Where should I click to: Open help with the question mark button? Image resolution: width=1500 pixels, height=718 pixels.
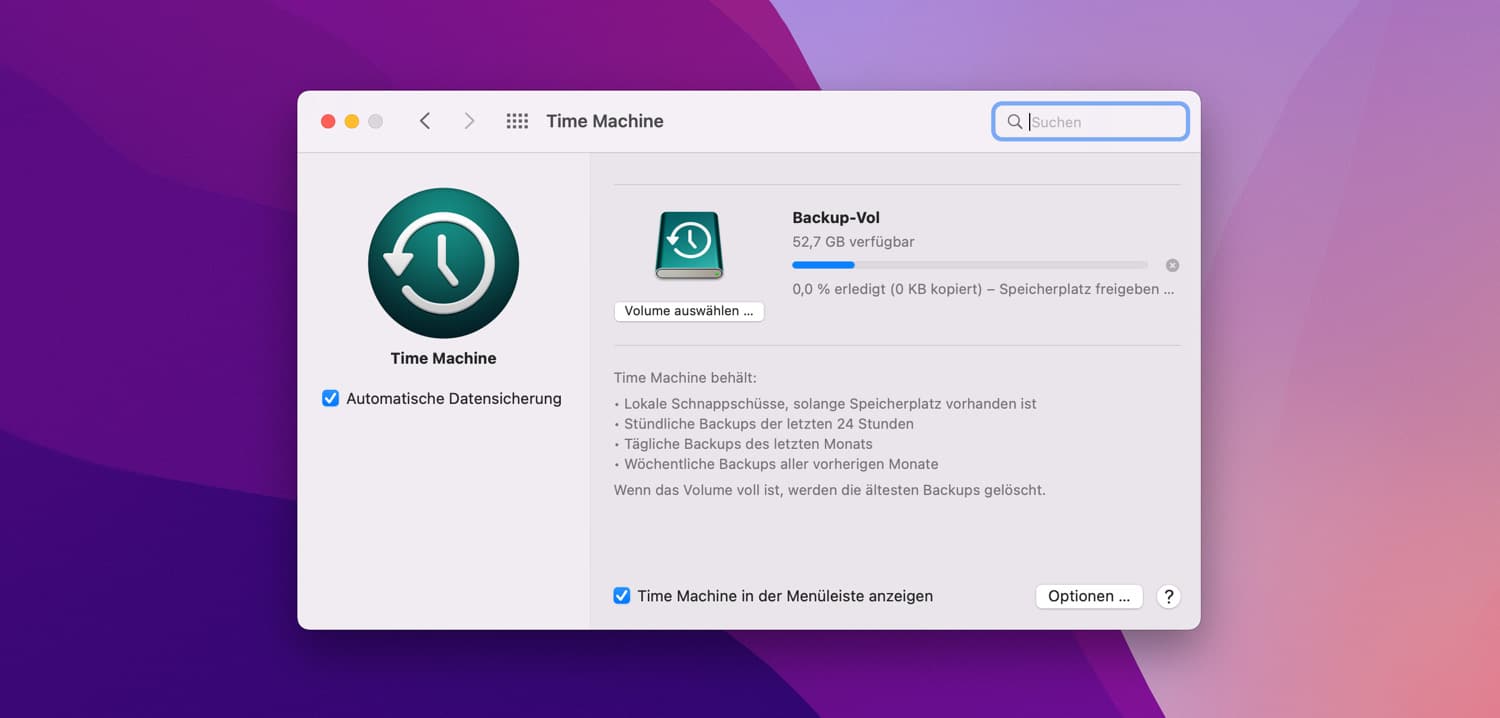tap(1168, 596)
